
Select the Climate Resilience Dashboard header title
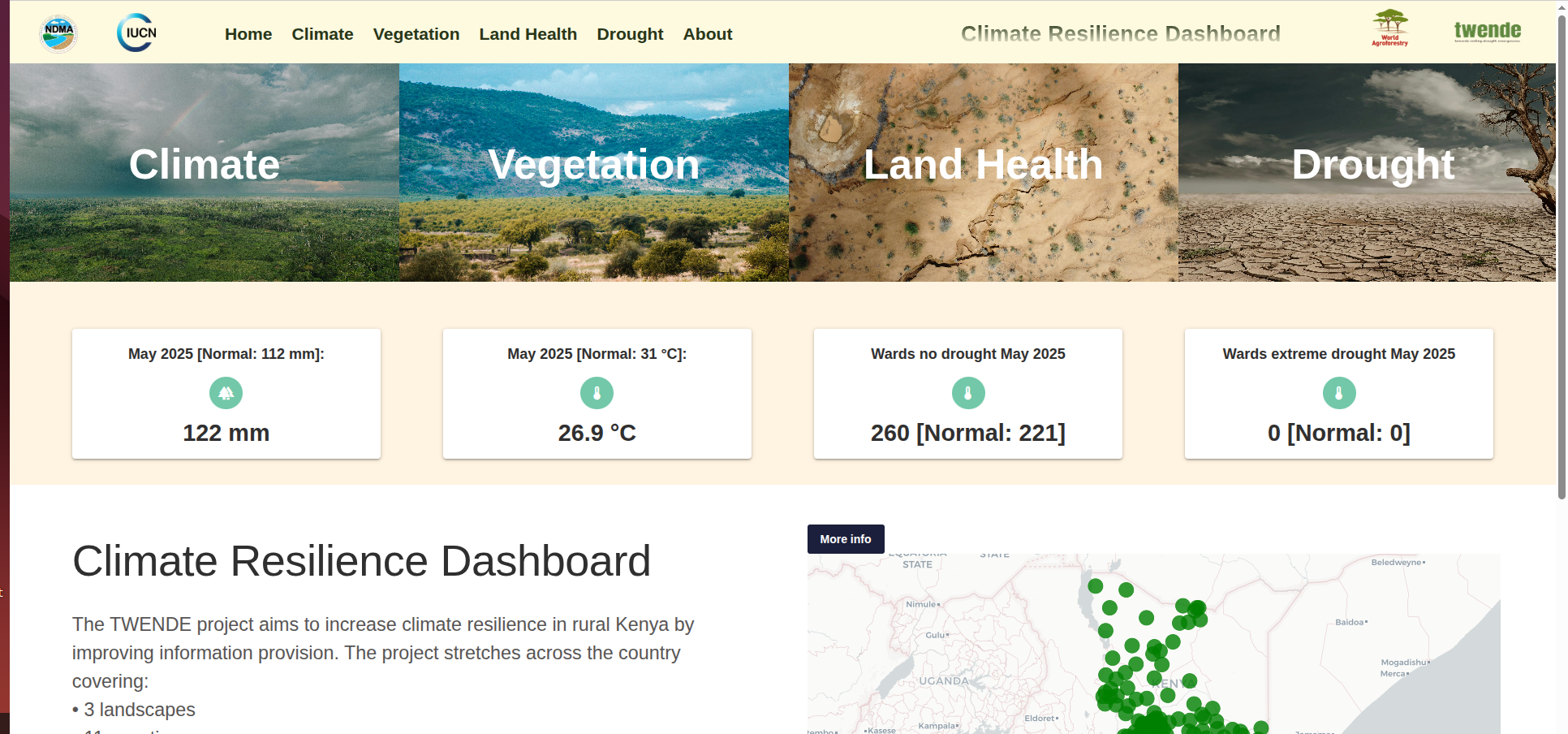click(x=1121, y=33)
